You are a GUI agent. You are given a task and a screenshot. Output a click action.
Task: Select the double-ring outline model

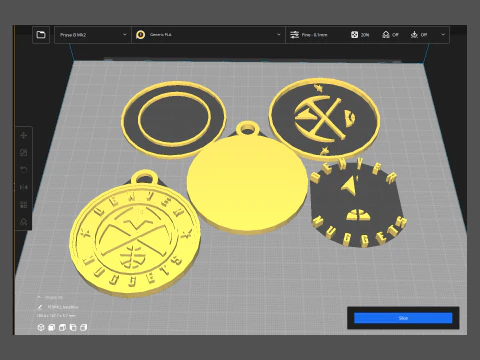(x=174, y=119)
